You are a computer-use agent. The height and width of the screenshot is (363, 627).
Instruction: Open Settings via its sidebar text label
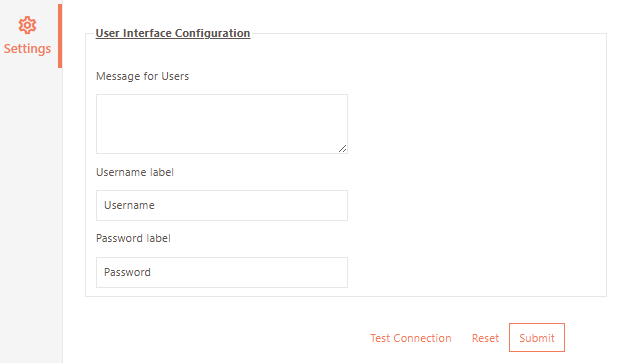pos(27,49)
